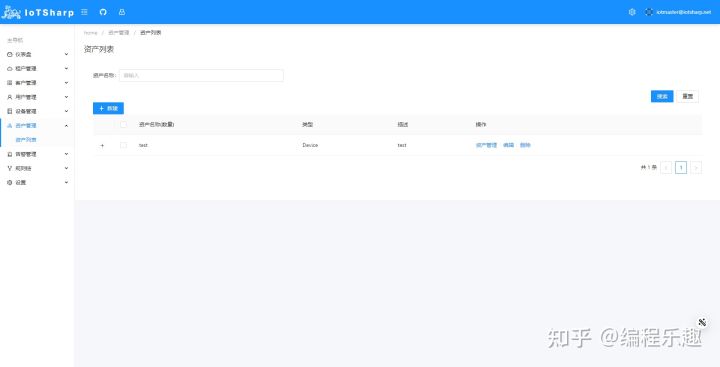This screenshot has width=720, height=367.
Task: Select page 1 in pagination
Action: [x=681, y=168]
